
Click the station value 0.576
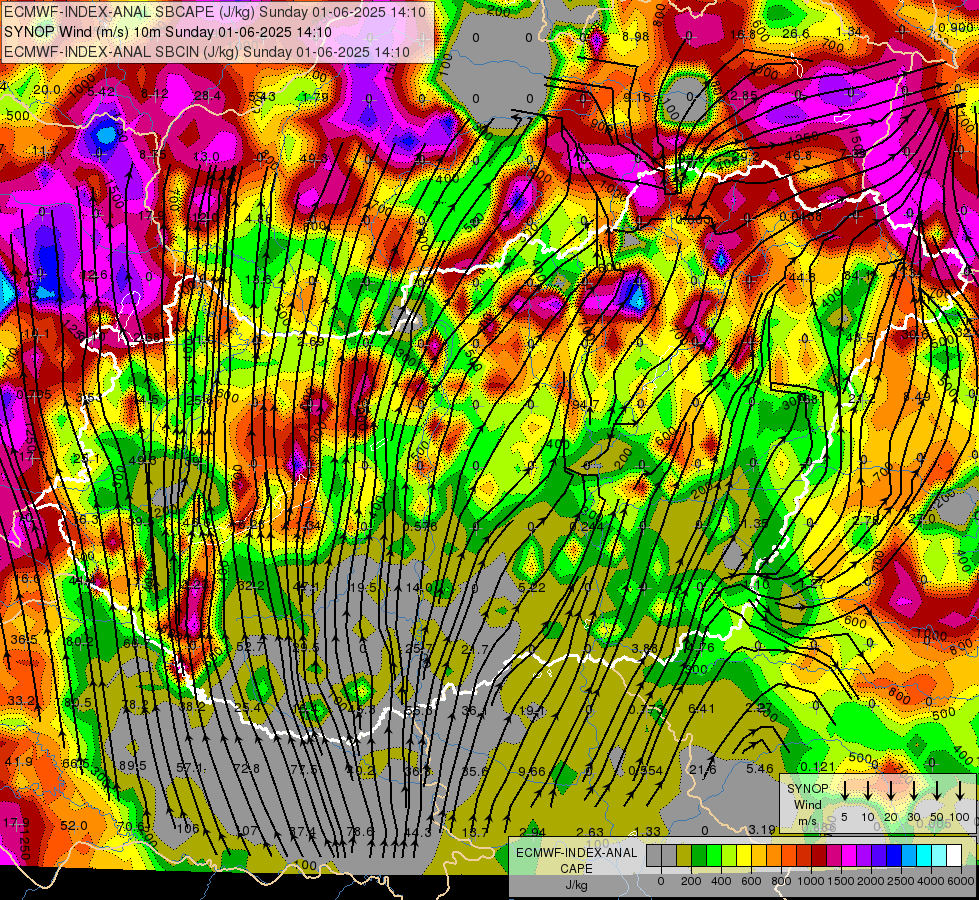point(421,527)
